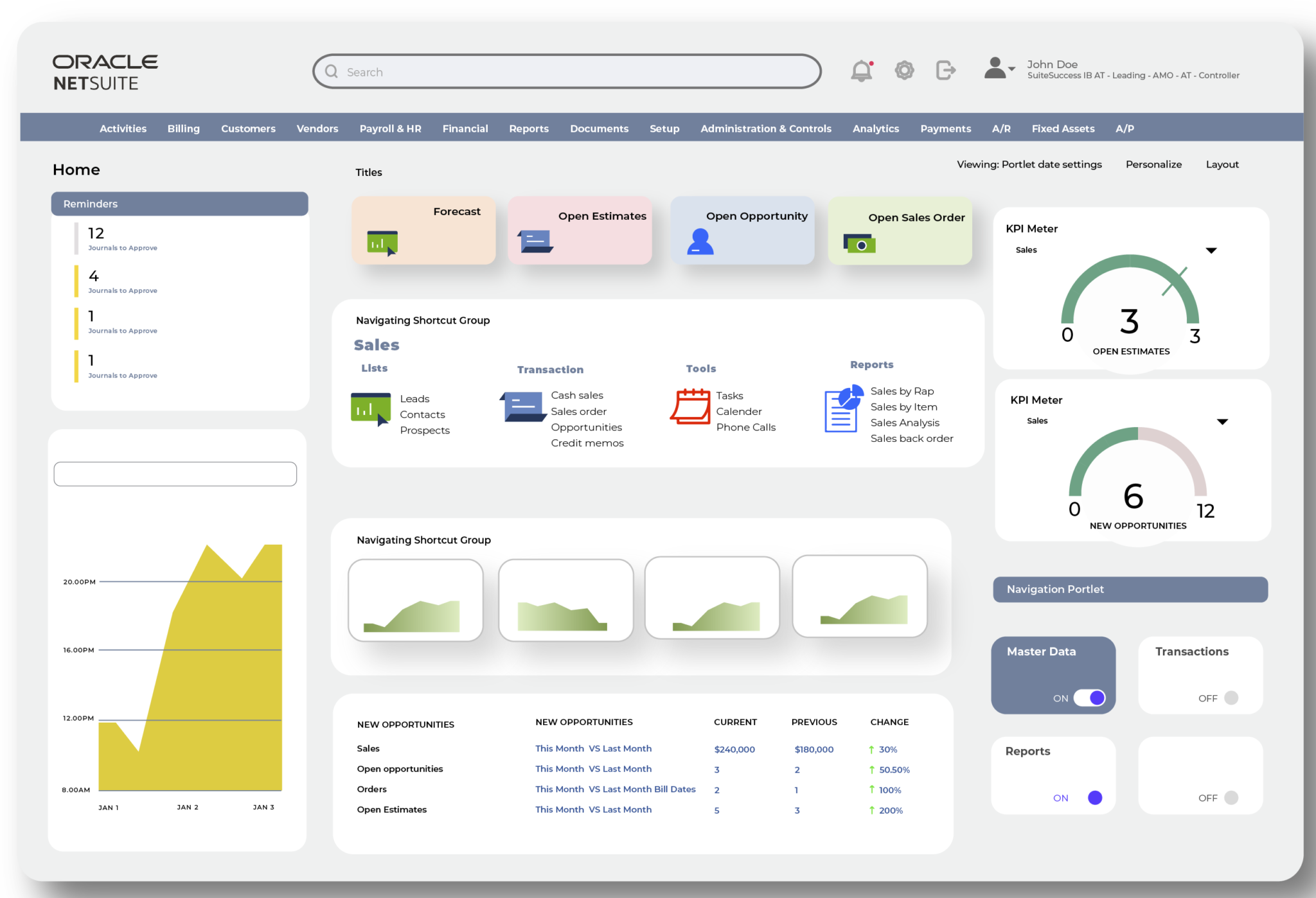Open the John Doe account menu
The height and width of the screenshot is (898, 1316).
point(998,69)
